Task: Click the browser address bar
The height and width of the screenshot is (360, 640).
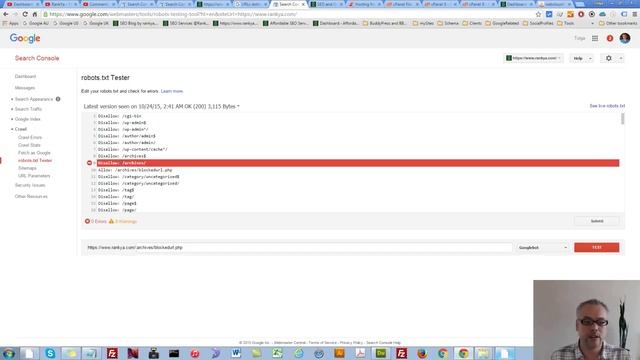Action: click(x=286, y=14)
